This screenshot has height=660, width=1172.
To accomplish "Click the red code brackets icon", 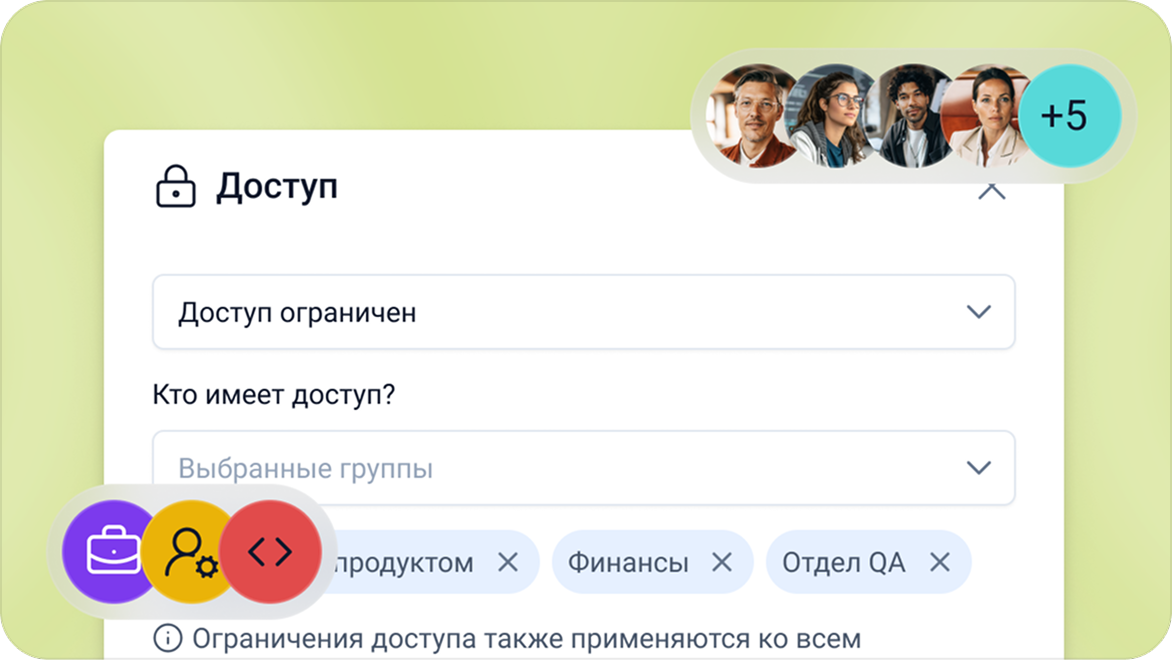I will point(270,552).
